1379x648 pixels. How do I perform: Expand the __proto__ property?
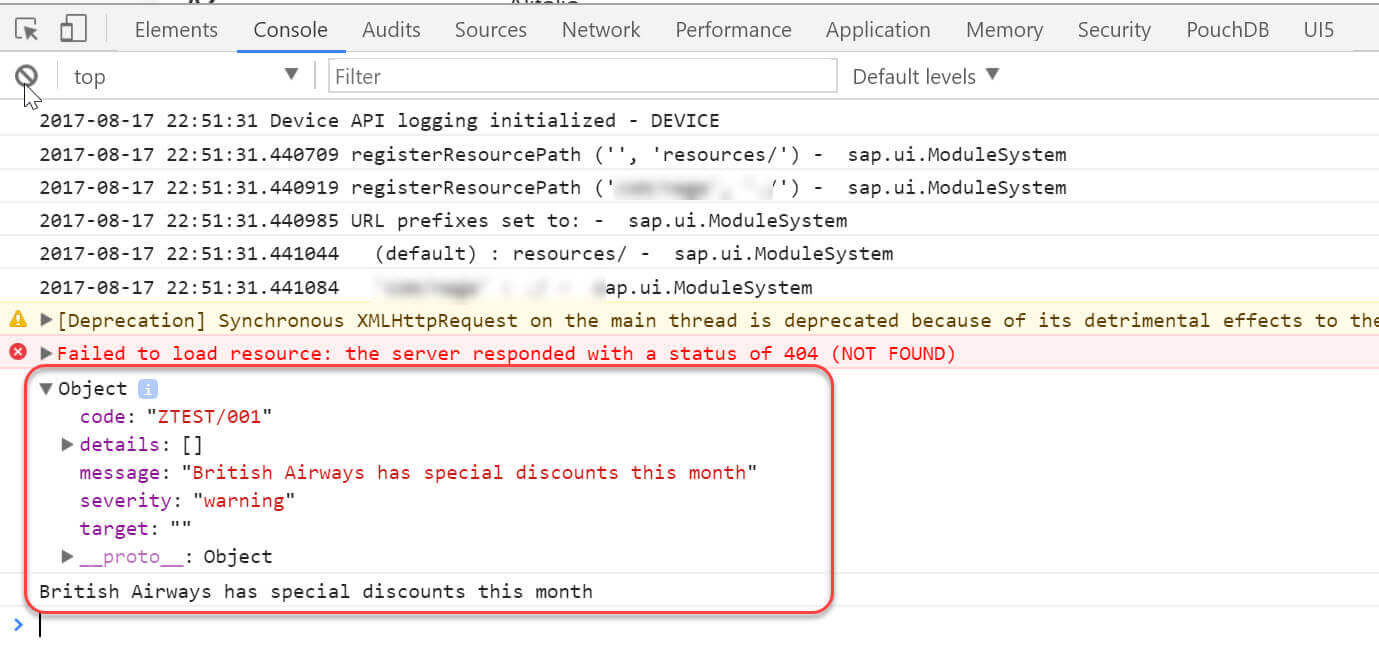pos(67,556)
